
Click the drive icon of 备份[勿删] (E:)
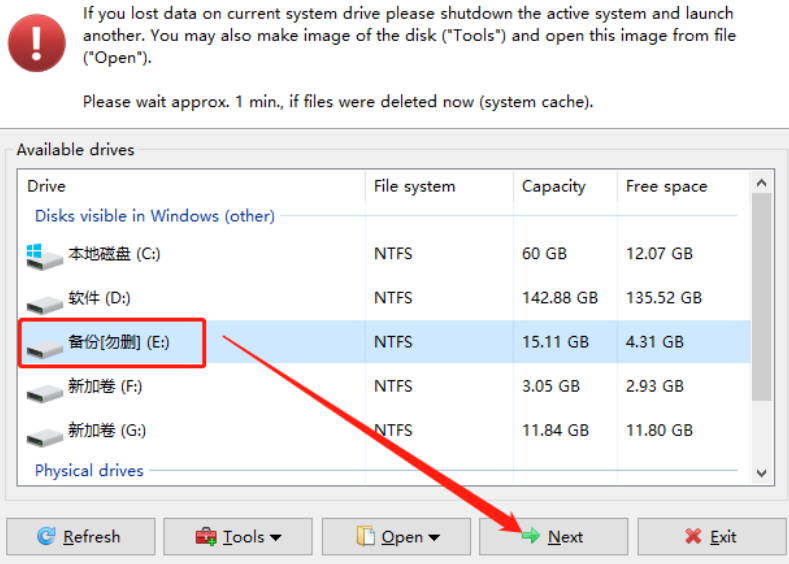[44, 348]
